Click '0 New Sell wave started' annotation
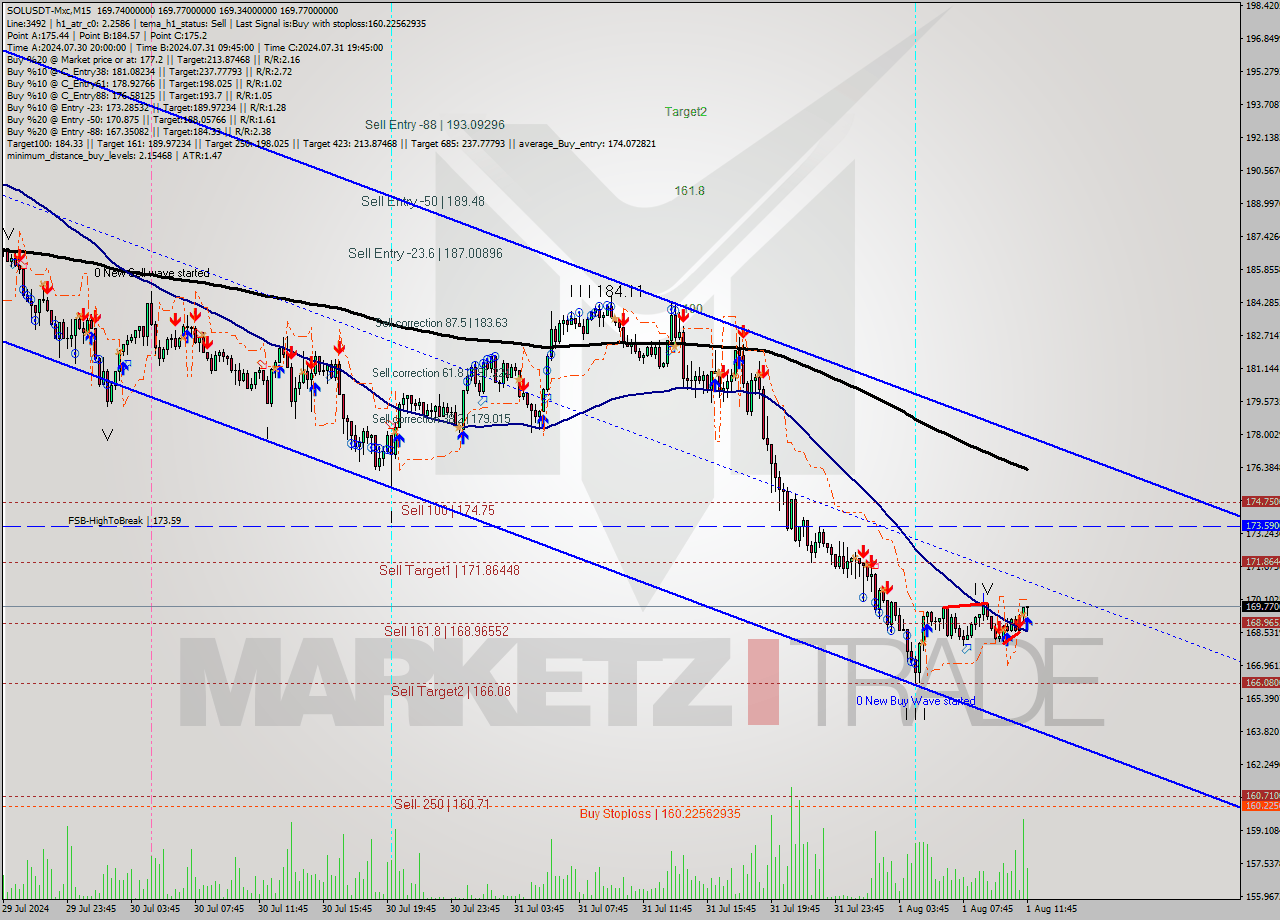 tap(152, 273)
